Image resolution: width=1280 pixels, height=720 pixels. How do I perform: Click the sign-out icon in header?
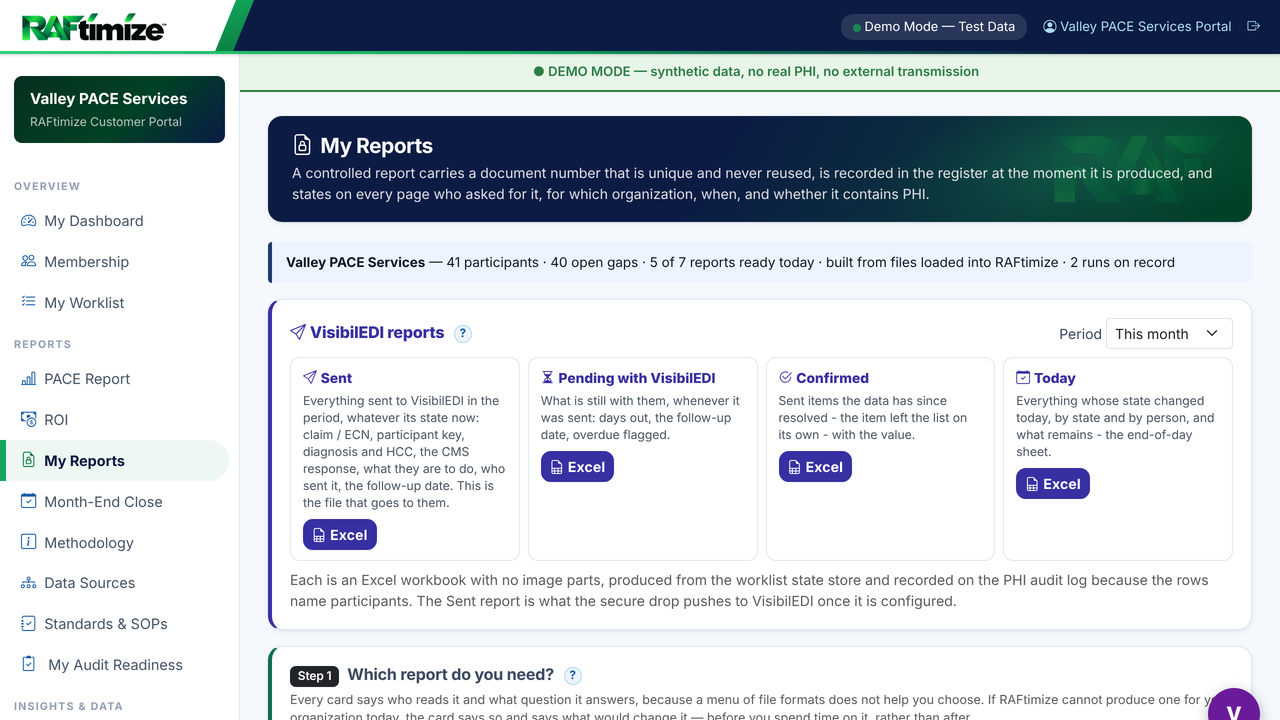(1253, 27)
